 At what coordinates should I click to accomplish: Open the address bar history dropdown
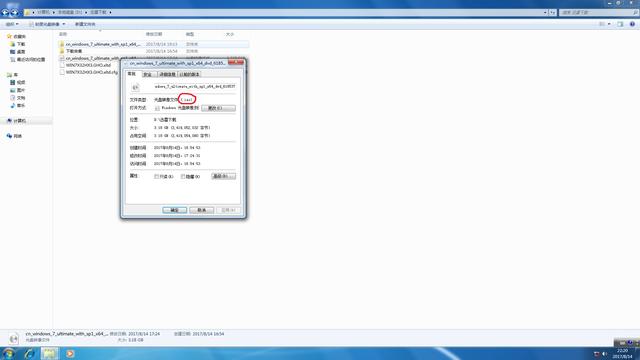click(x=545, y=13)
